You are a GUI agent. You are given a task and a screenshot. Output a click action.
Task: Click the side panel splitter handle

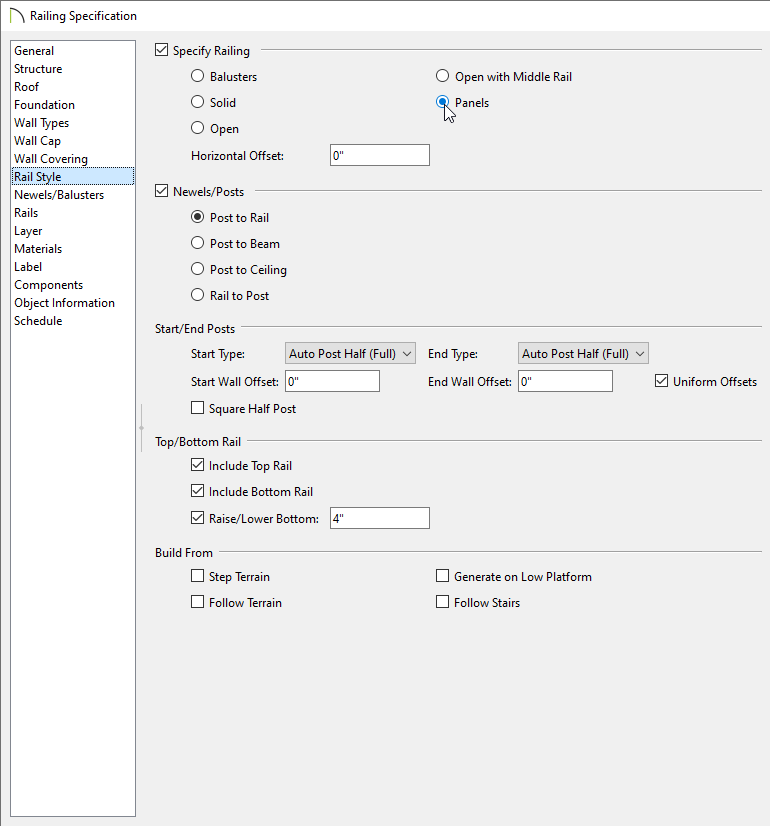(141, 428)
